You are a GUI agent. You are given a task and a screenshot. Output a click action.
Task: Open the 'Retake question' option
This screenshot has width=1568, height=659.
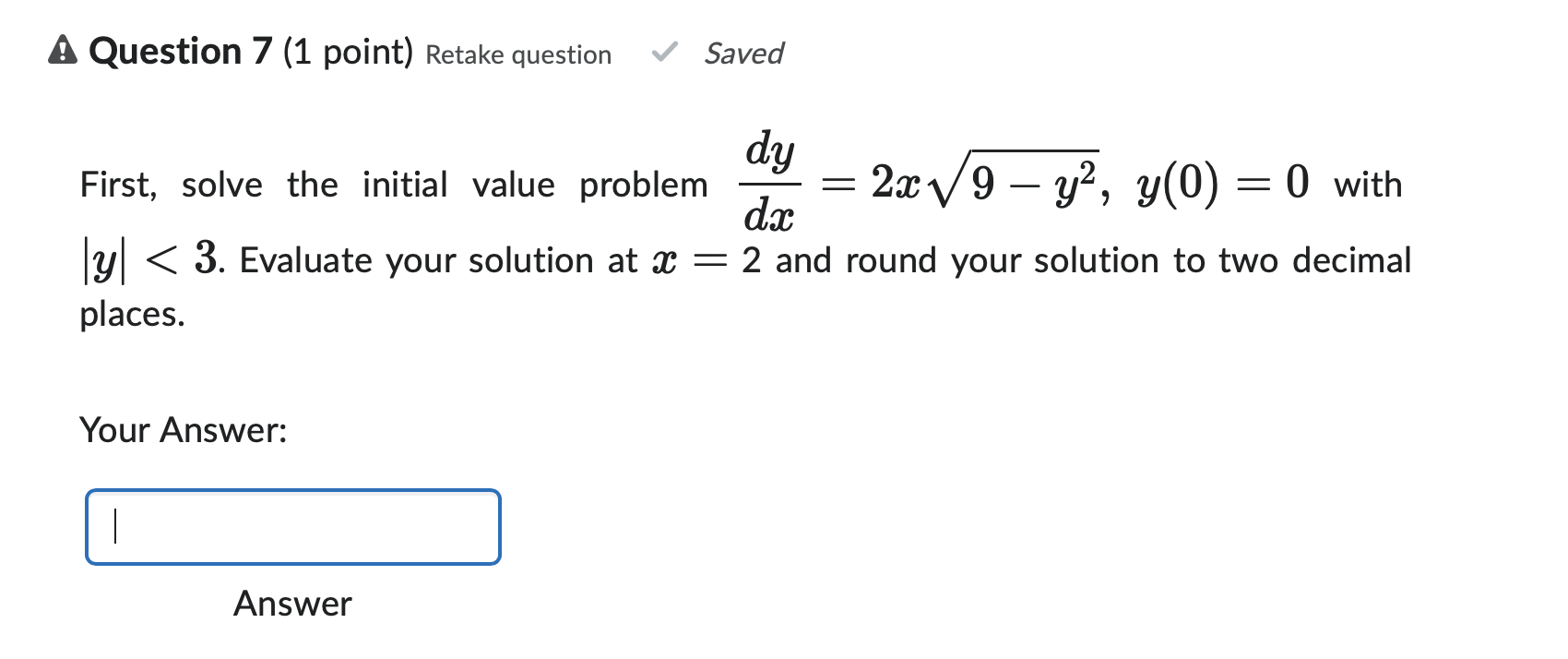tap(517, 55)
